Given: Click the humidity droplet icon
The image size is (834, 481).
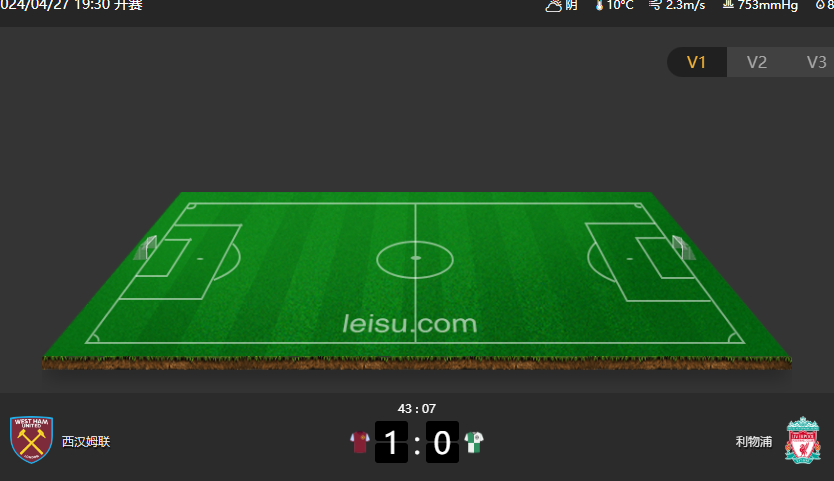Looking at the screenshot, I should click(820, 5).
